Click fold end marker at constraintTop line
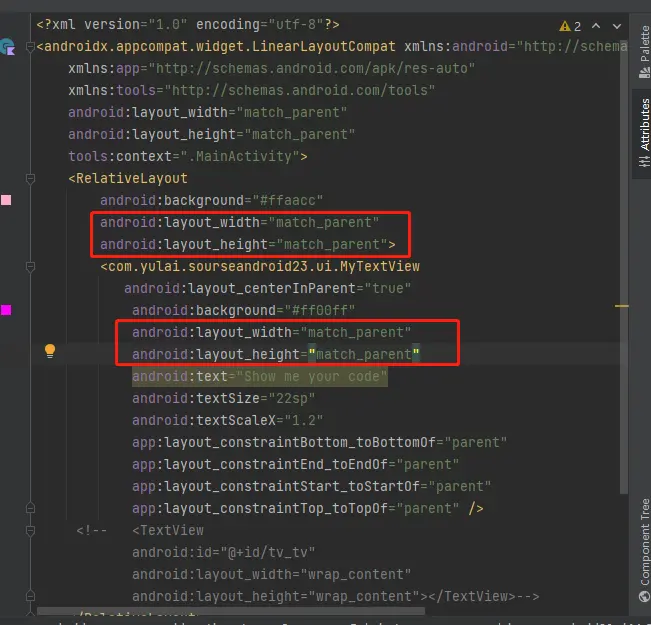 pyautogui.click(x=30, y=508)
